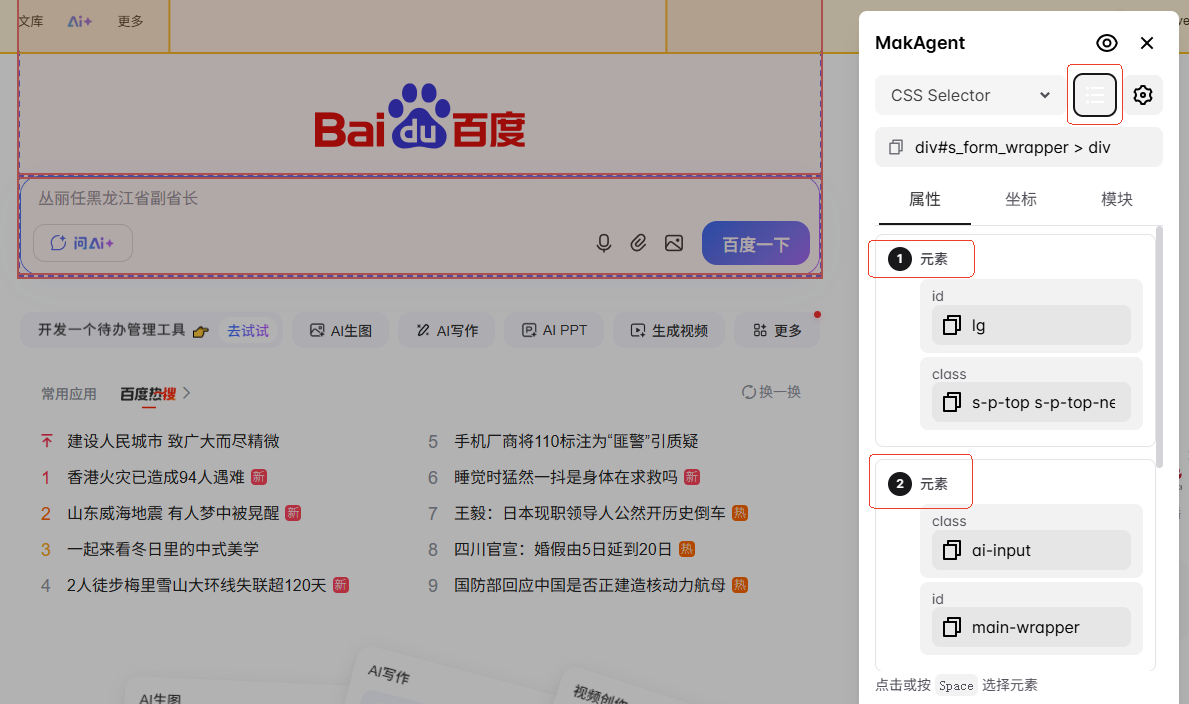Click the 百度一下 search button
The height and width of the screenshot is (704, 1189).
point(755,243)
